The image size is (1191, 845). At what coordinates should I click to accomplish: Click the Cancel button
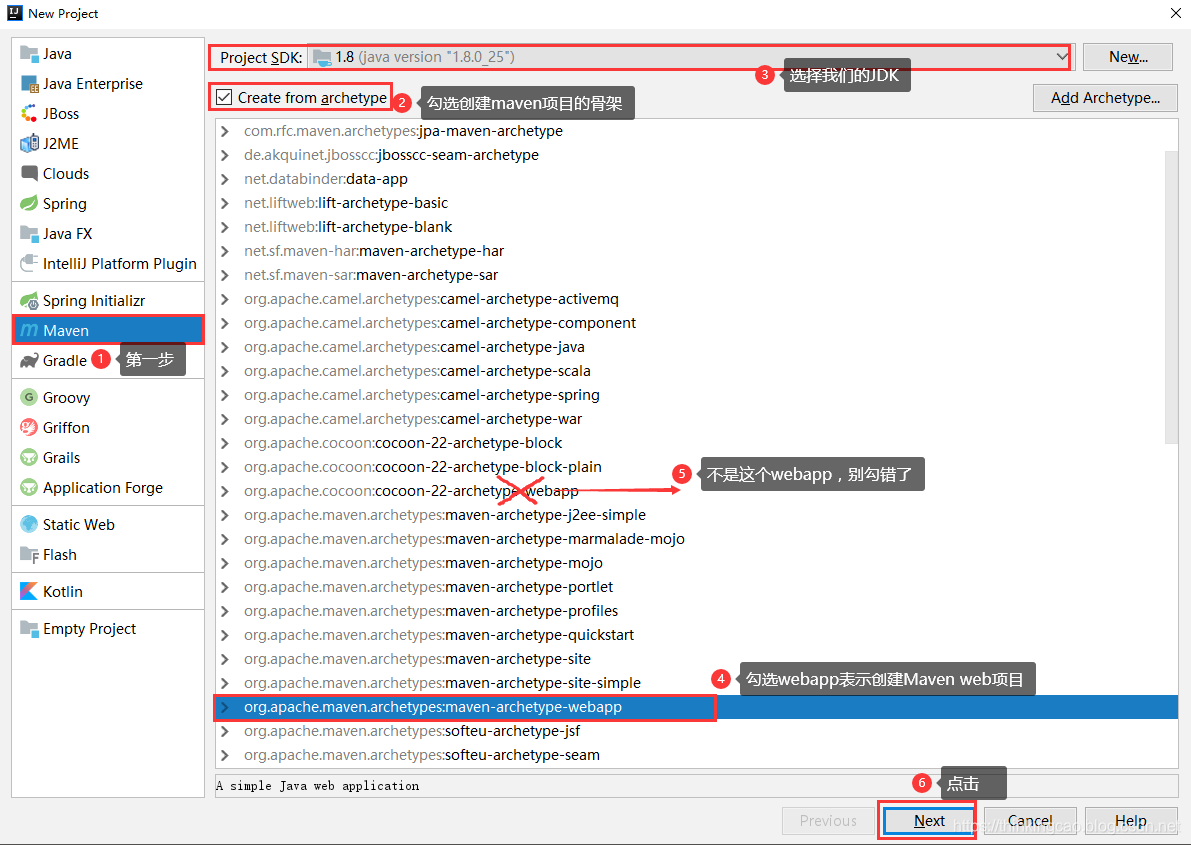1030,821
